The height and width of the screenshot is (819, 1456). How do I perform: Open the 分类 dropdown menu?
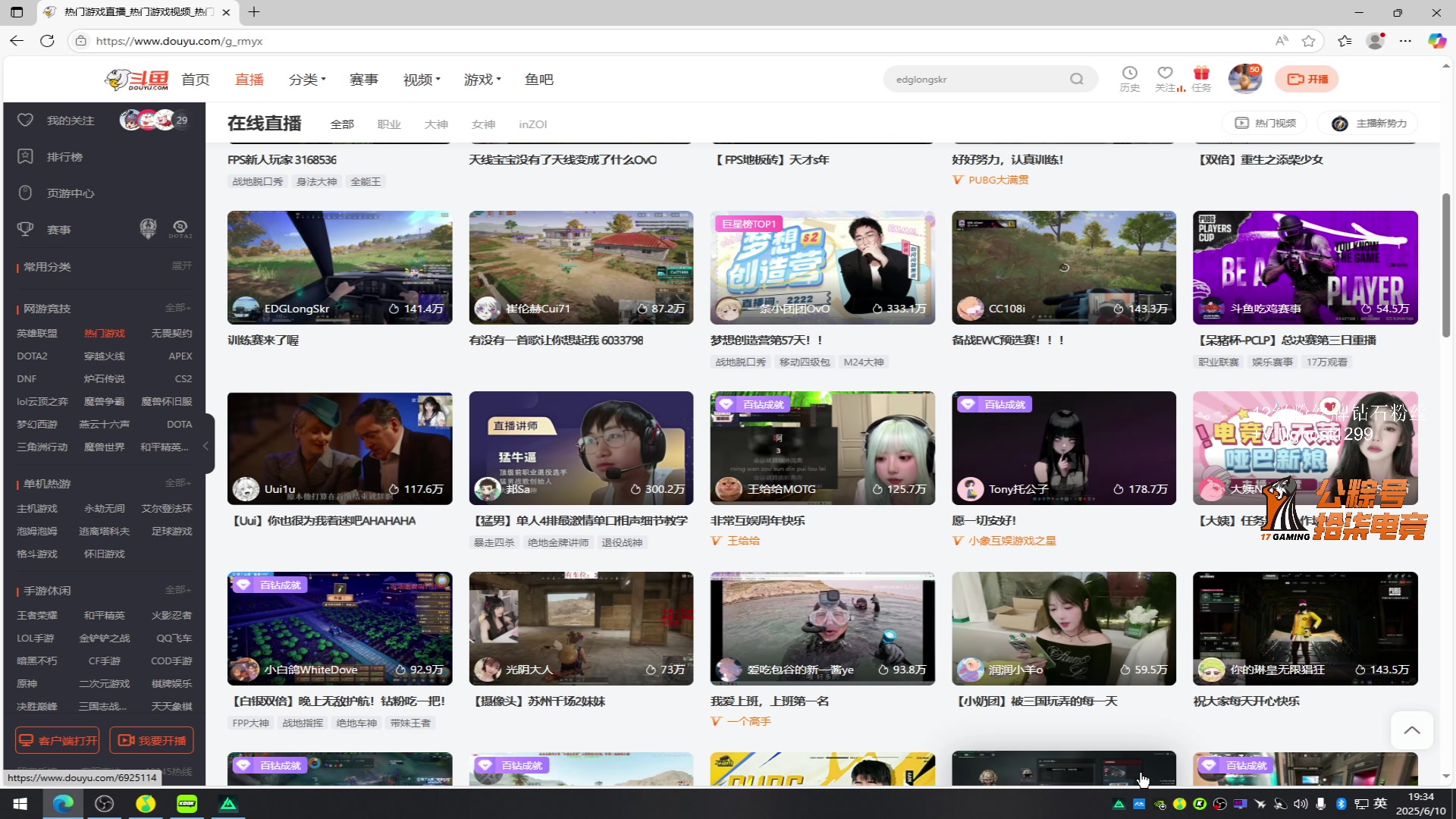click(307, 80)
